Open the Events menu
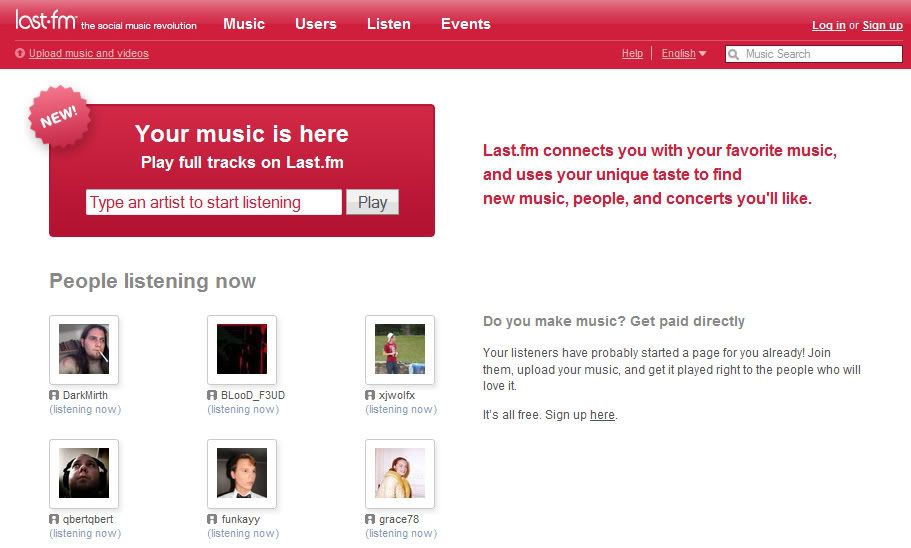This screenshot has width=911, height=548. (x=465, y=24)
